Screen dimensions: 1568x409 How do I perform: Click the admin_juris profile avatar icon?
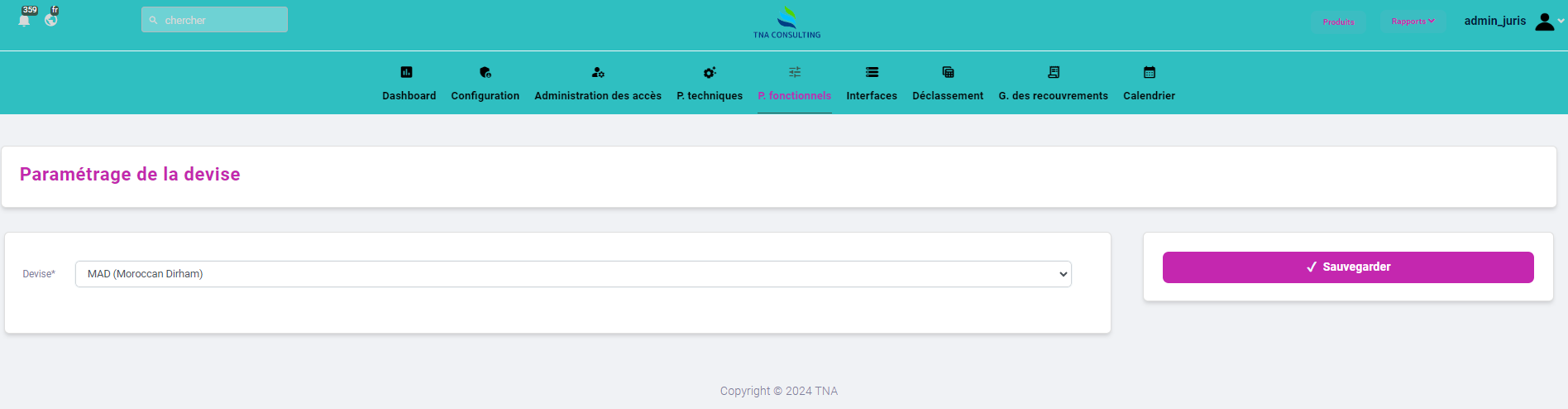point(1543,22)
